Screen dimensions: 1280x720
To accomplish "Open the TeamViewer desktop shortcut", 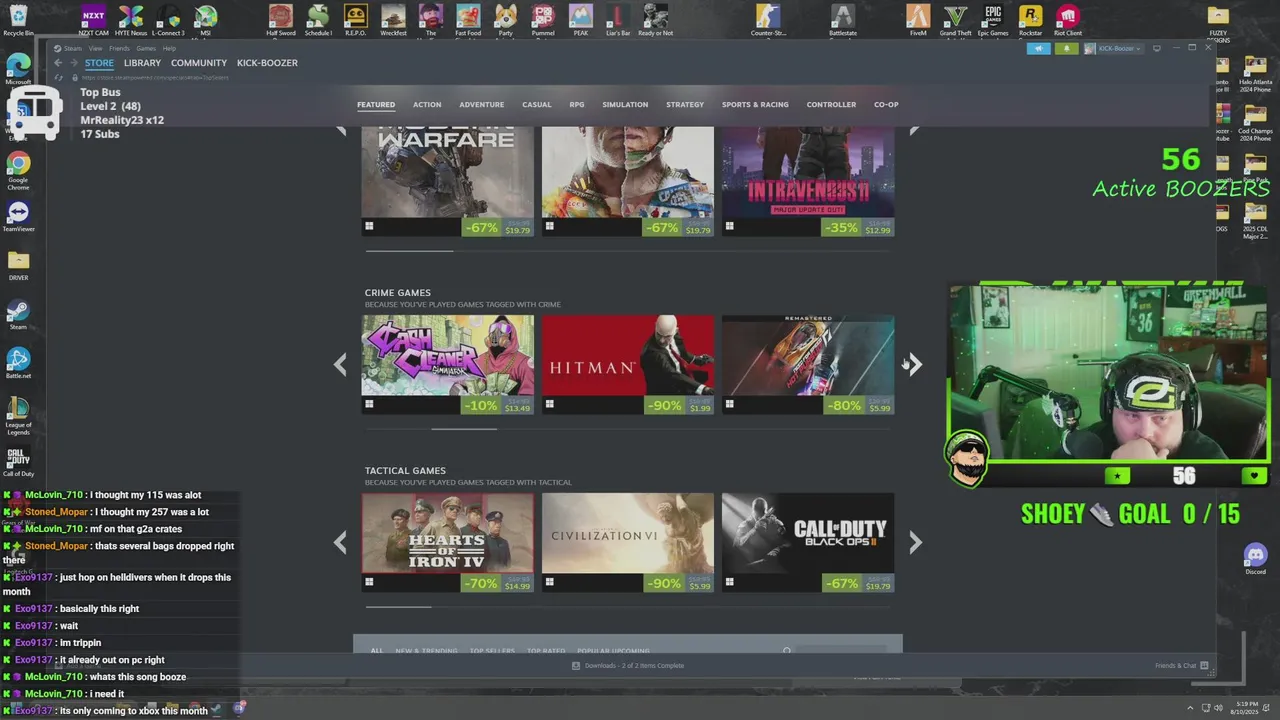I will (x=18, y=217).
